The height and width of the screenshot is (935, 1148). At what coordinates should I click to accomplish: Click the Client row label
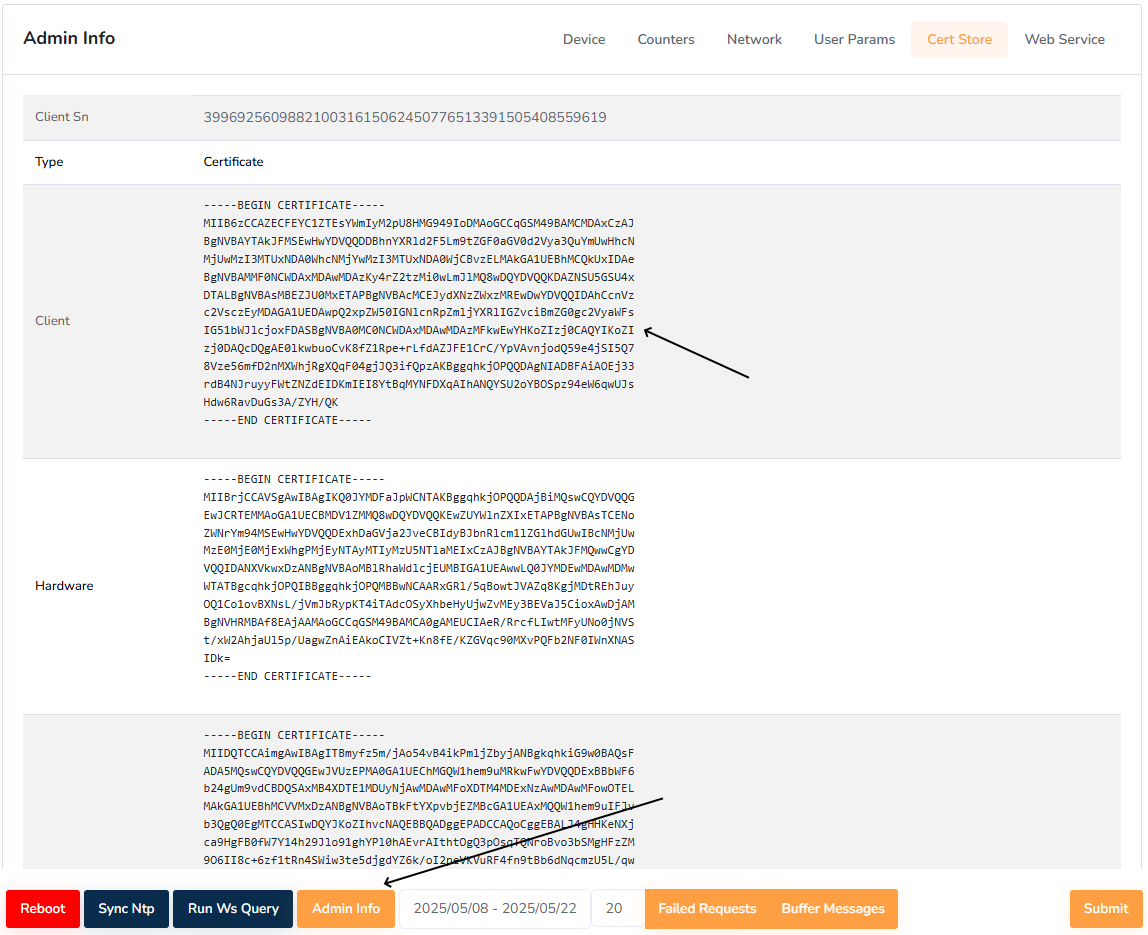[52, 321]
